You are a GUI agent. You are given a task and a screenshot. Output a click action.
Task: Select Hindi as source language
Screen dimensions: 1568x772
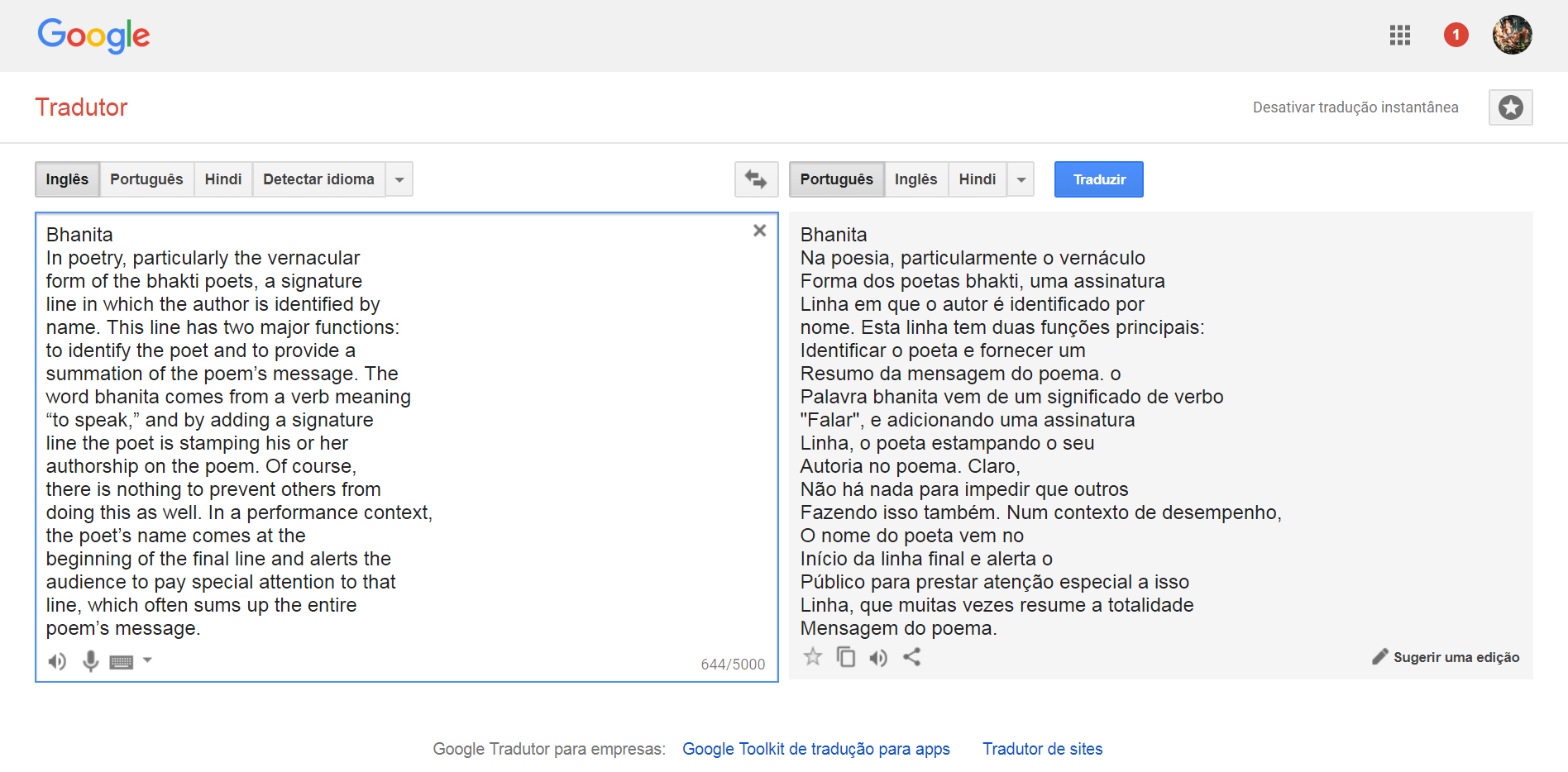tap(223, 179)
